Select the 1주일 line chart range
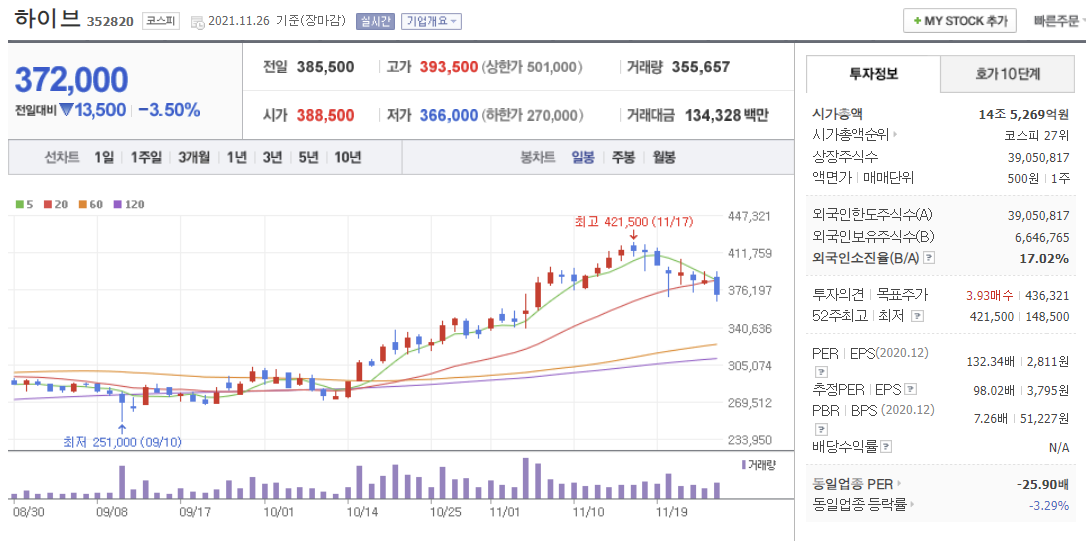Viewport: 1086px width, 541px height. pos(146,157)
